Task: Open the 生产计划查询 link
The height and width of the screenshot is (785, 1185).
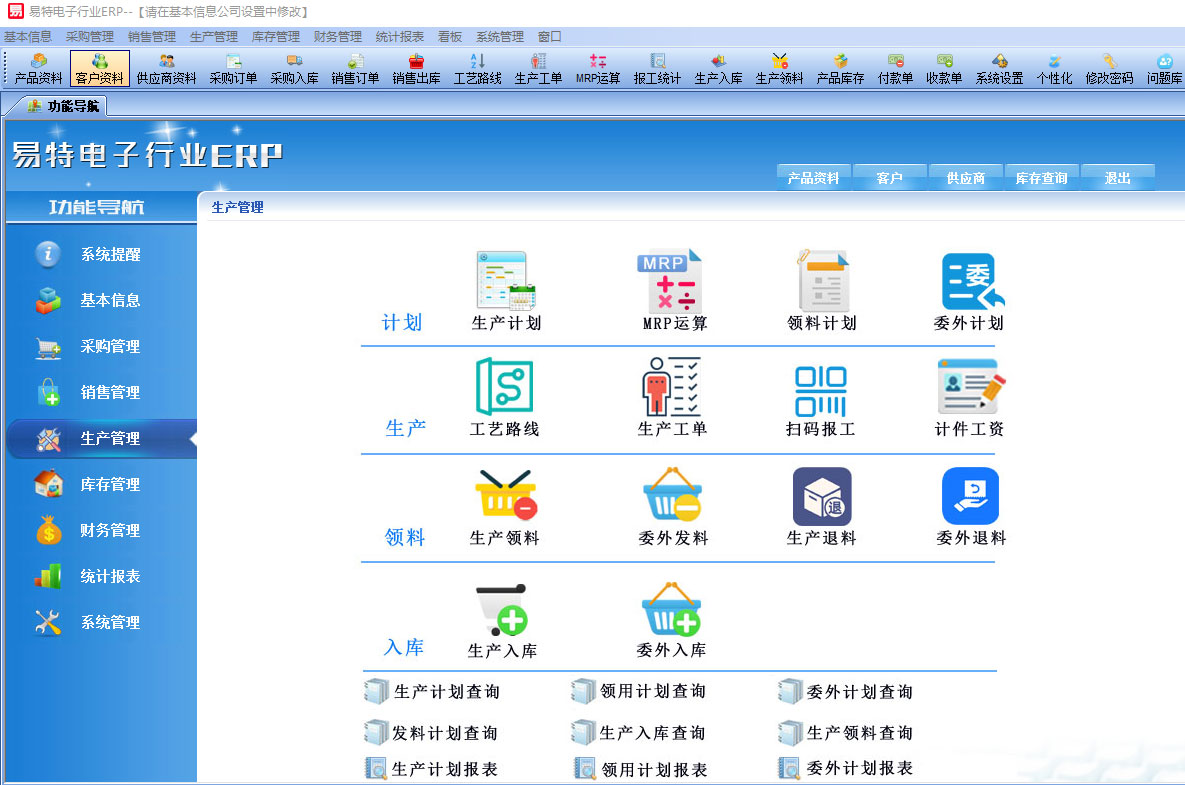Action: tap(446, 692)
